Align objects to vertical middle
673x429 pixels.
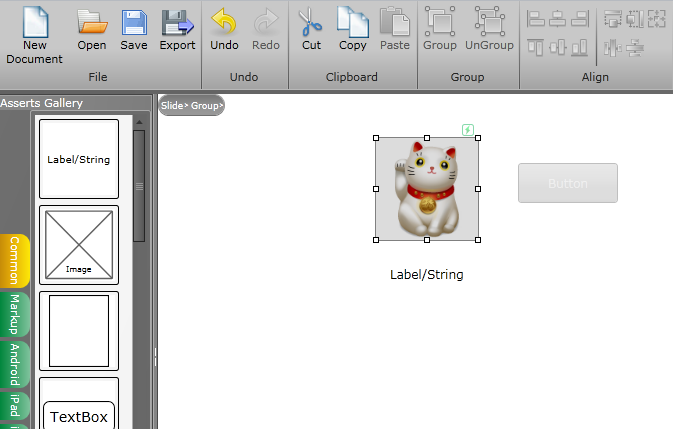[557, 47]
